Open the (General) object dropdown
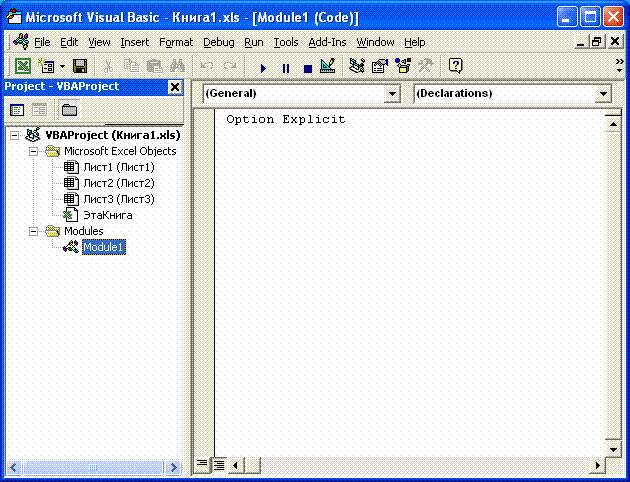This screenshot has width=630, height=482. pos(392,94)
